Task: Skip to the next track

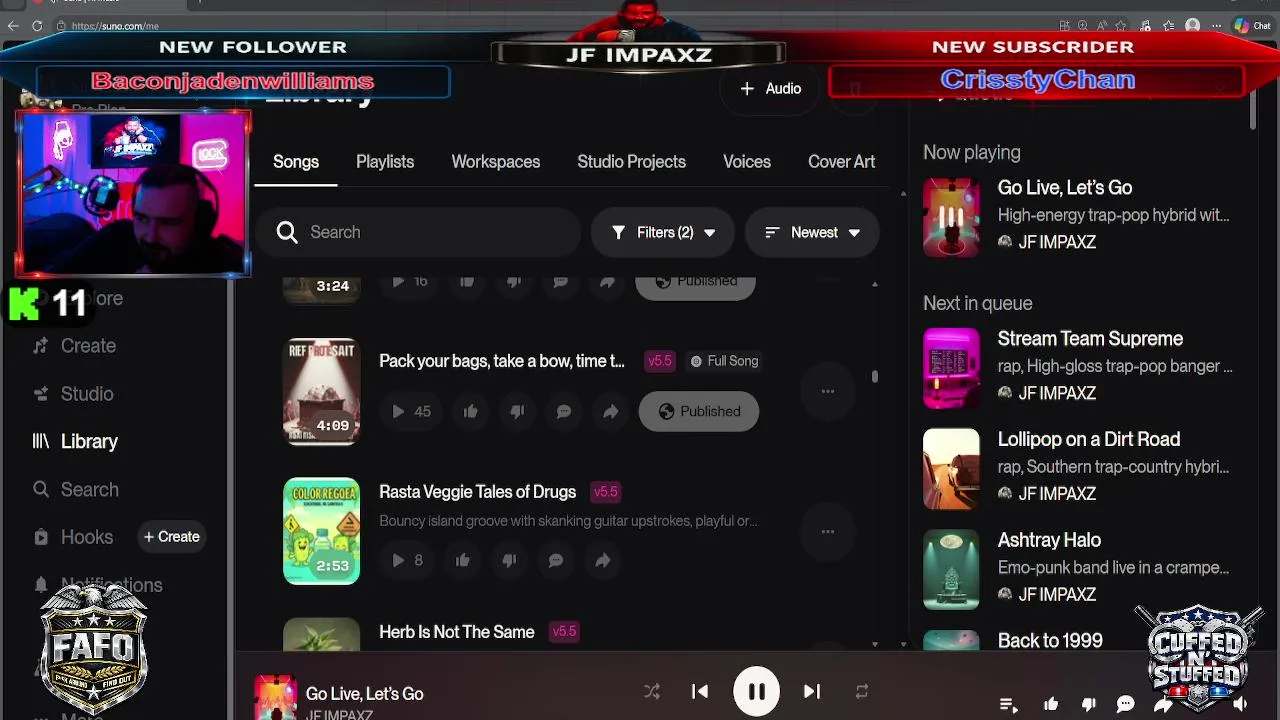Action: click(812, 691)
